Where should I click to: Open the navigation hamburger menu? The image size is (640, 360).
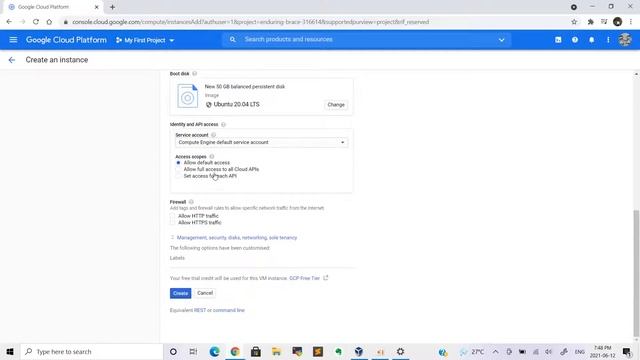(x=13, y=40)
